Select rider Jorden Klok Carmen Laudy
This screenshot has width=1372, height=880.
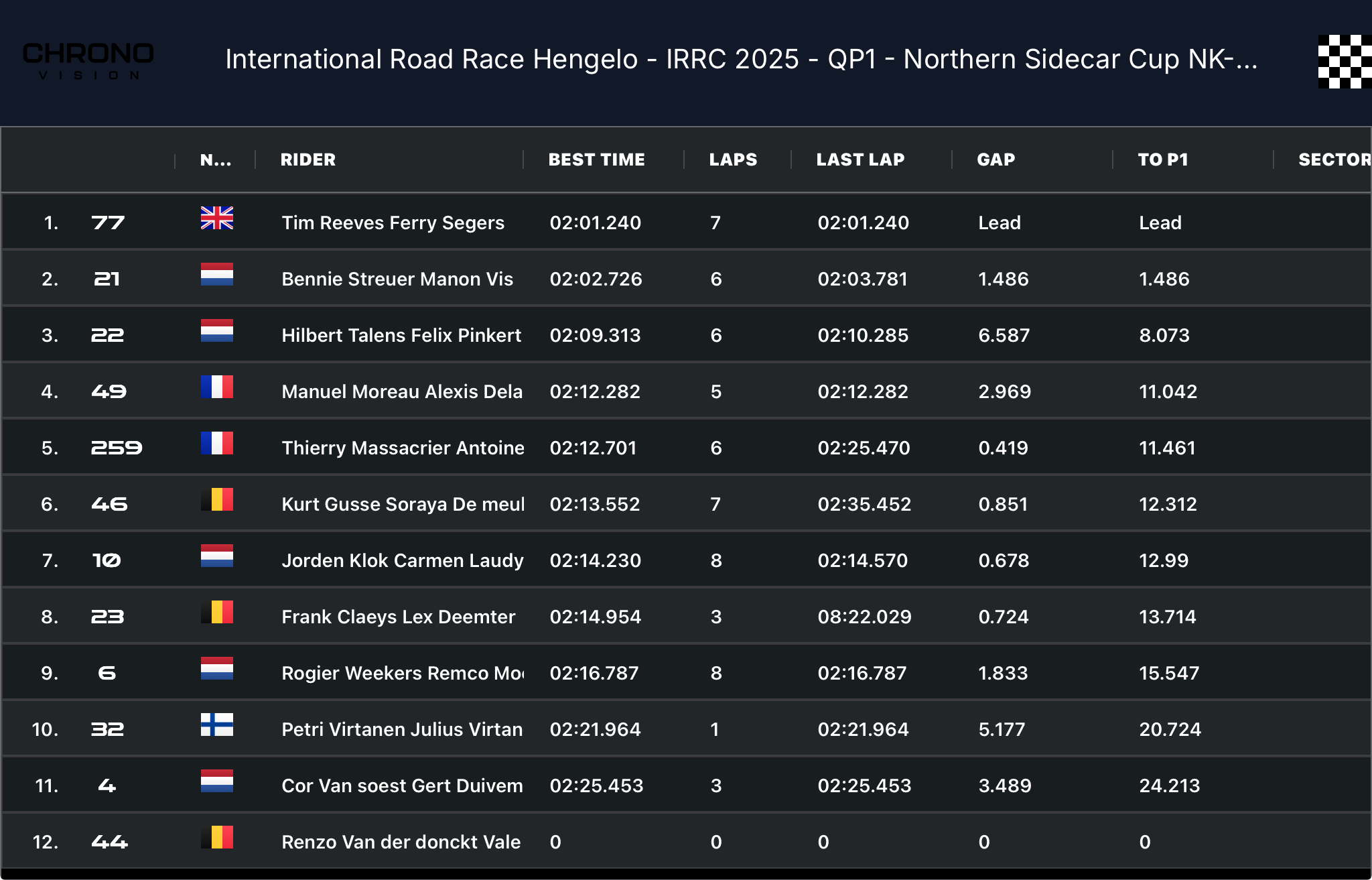click(402, 560)
